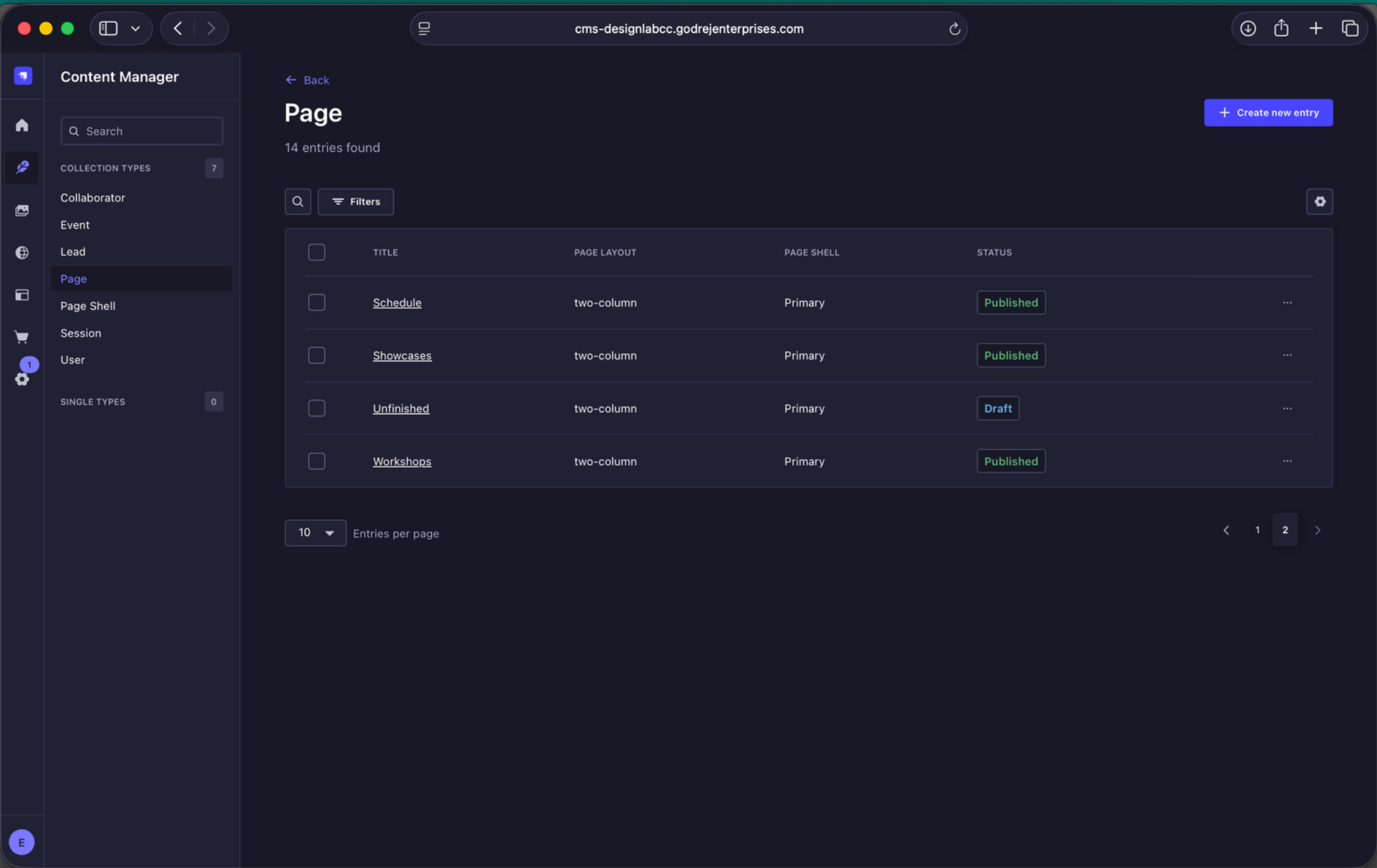Select Event collection type

point(75,225)
